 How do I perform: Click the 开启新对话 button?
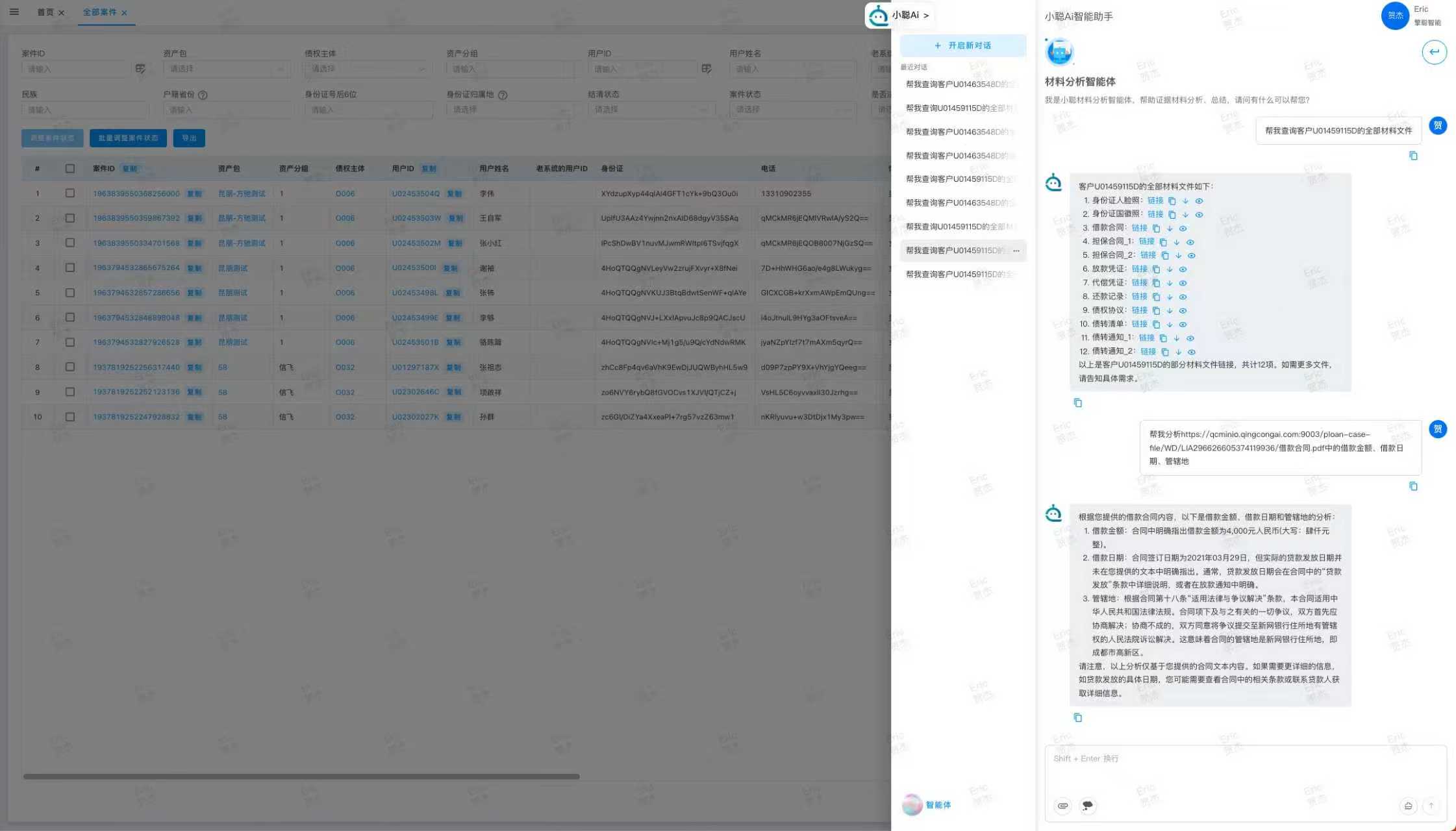962,45
